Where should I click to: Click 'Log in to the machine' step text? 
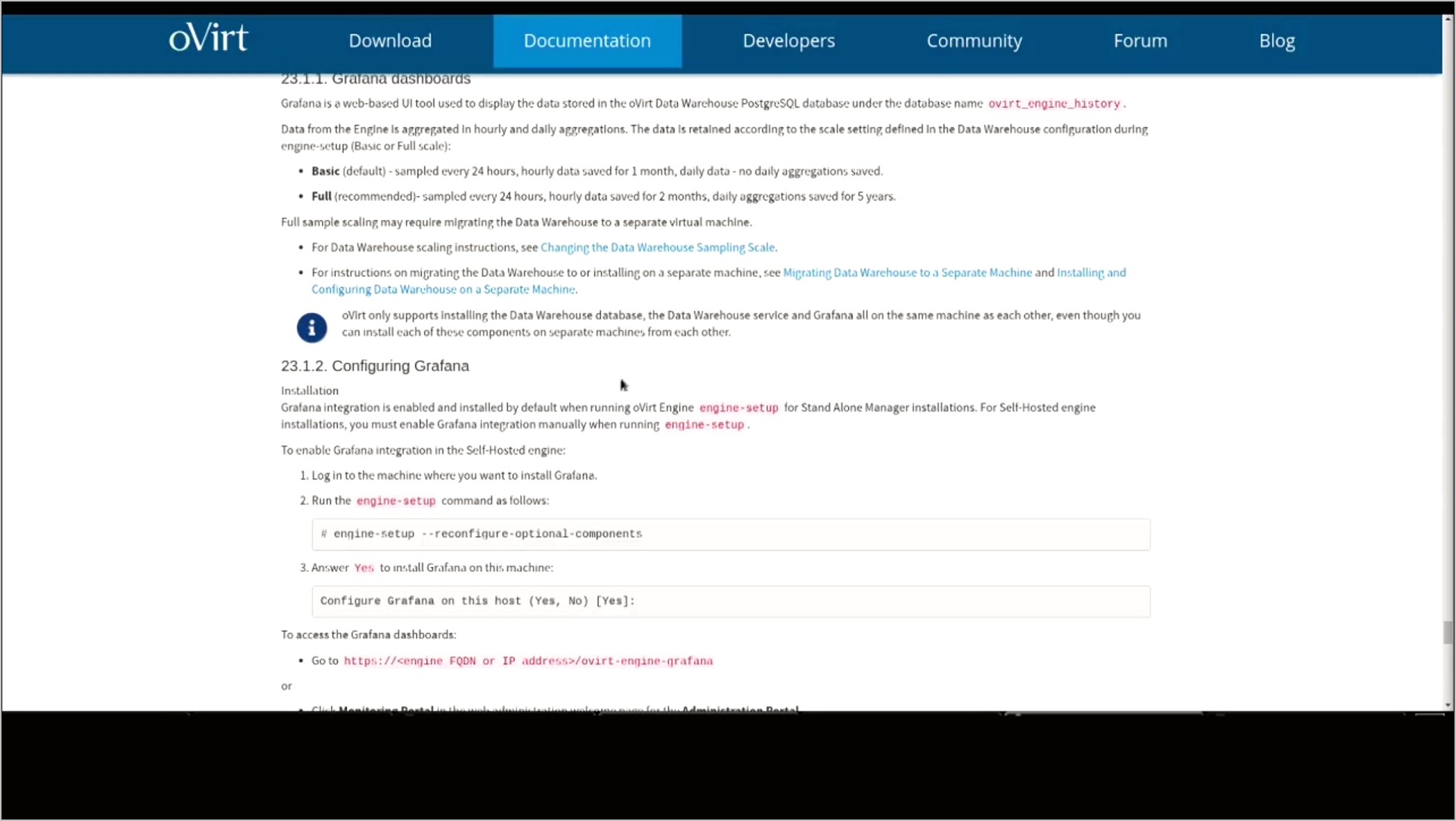tap(454, 476)
